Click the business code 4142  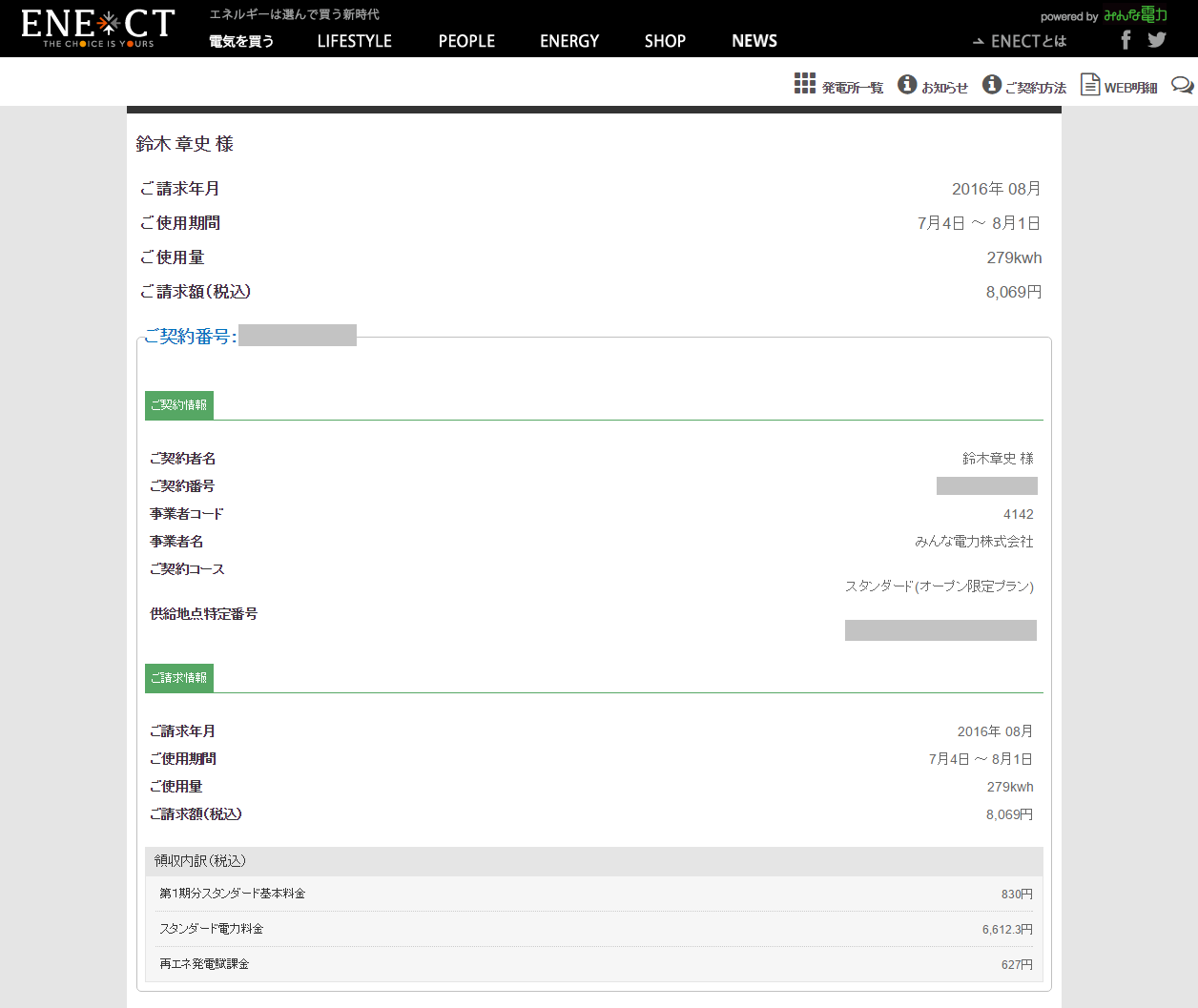1019,514
